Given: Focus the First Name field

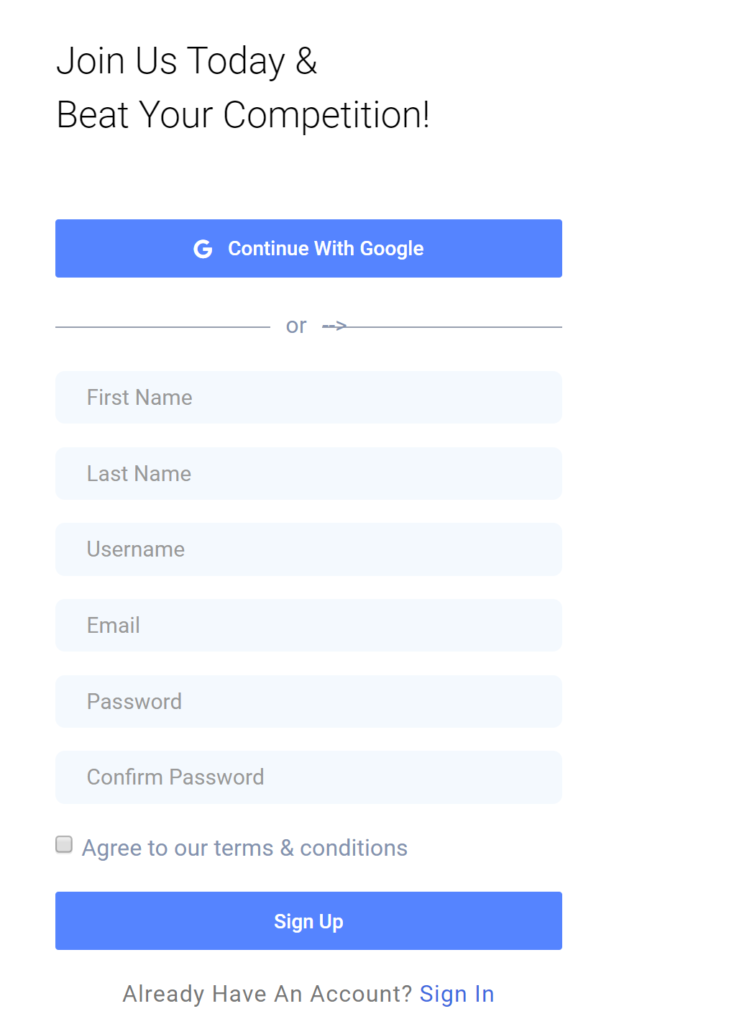Looking at the screenshot, I should 308,397.
